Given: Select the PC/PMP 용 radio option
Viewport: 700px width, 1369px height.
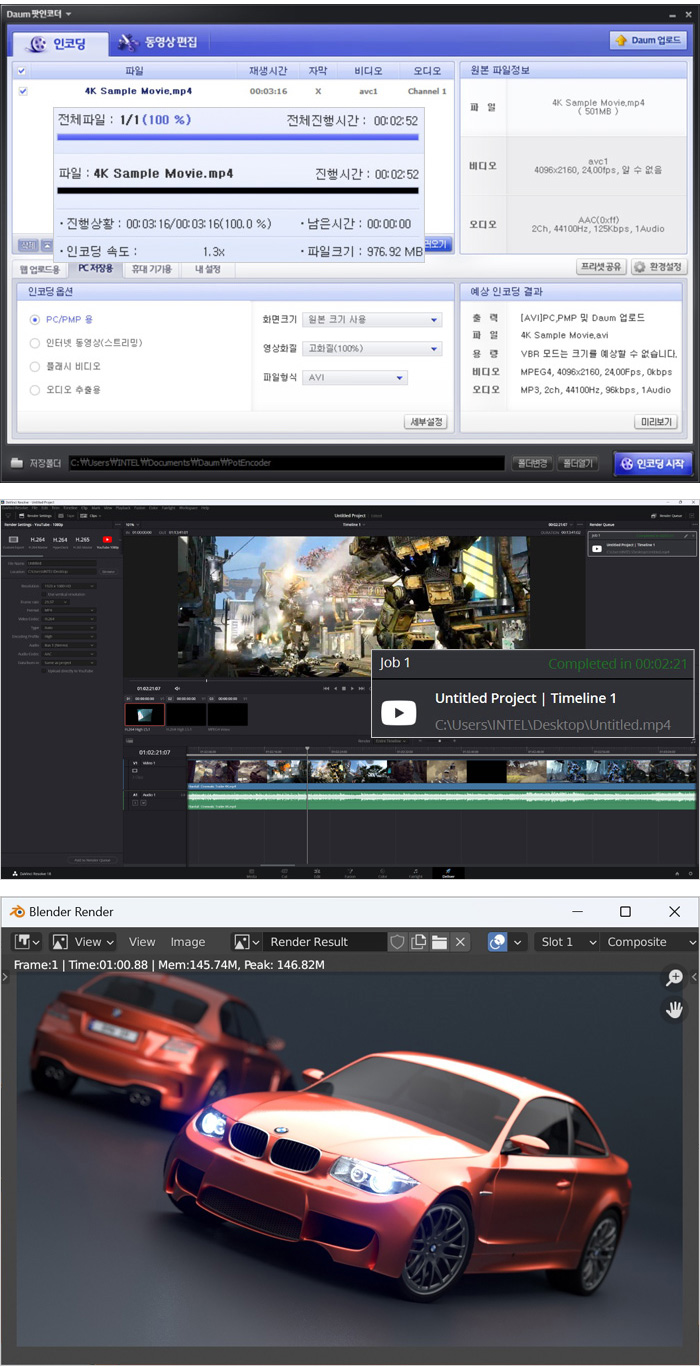Looking at the screenshot, I should tap(35, 320).
